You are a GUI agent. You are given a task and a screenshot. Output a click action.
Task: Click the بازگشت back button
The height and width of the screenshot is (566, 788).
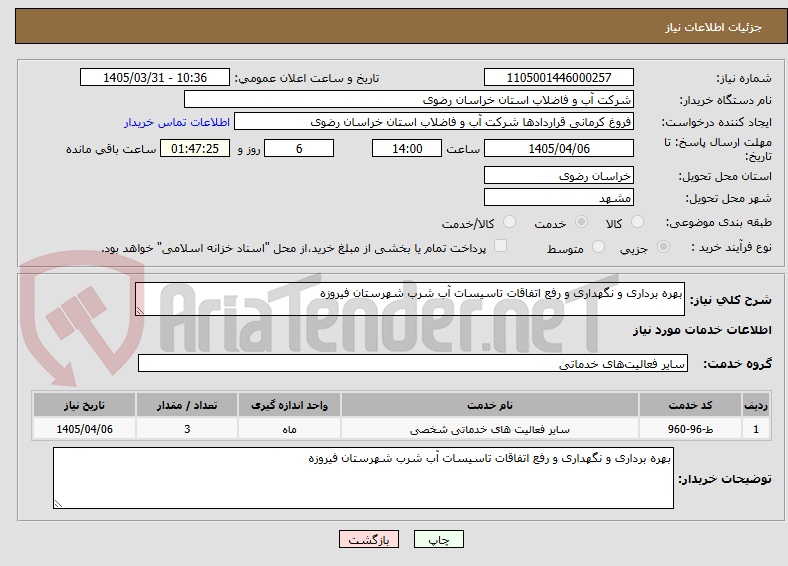point(369,539)
